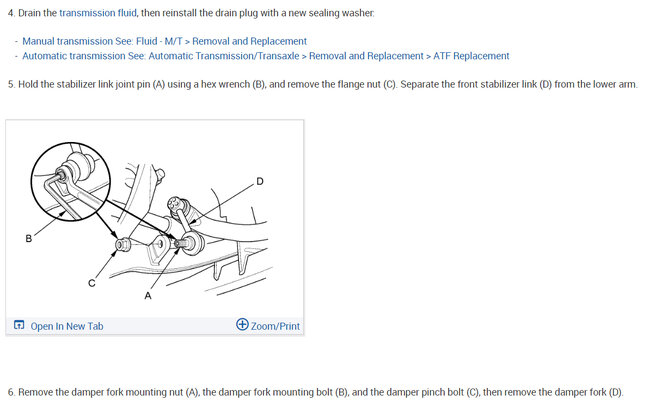The height and width of the screenshot is (401, 650).
Task: Click the diagram footer bar between the links
Action: tap(170, 326)
